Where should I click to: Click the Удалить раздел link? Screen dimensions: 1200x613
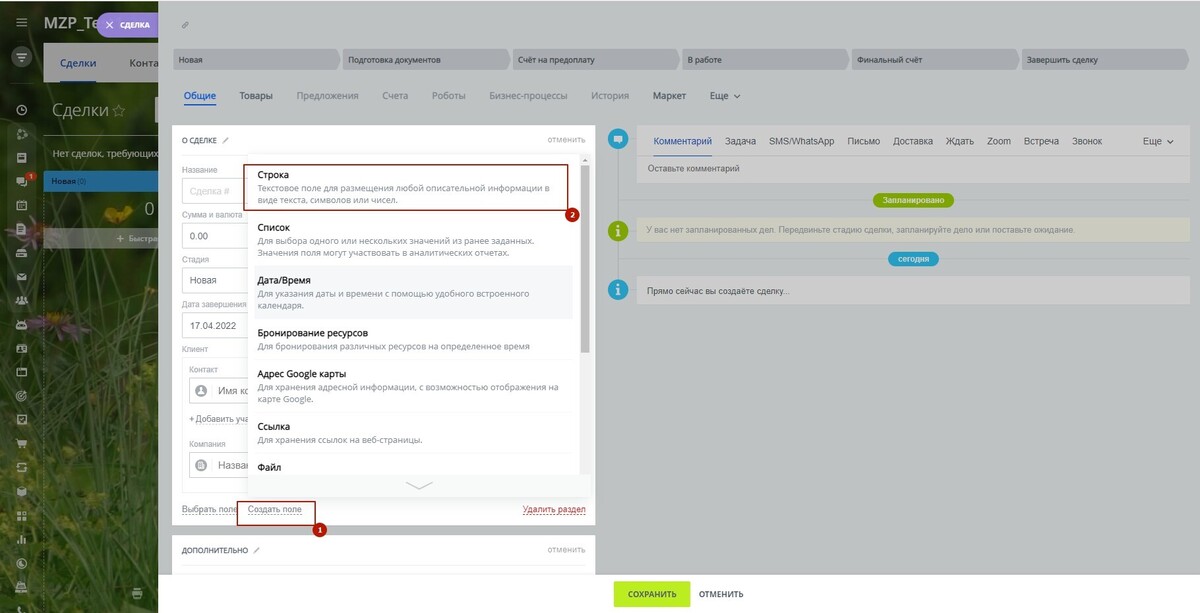[x=554, y=509]
